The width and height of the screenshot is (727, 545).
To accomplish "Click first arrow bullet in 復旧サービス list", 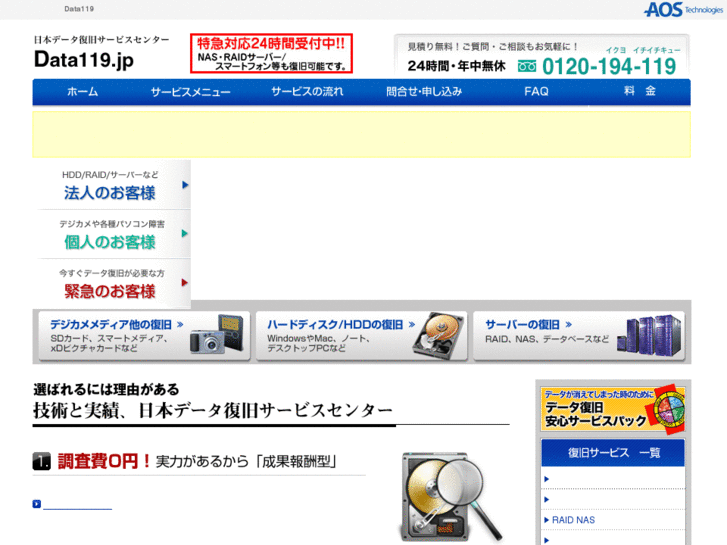I will click(x=547, y=479).
